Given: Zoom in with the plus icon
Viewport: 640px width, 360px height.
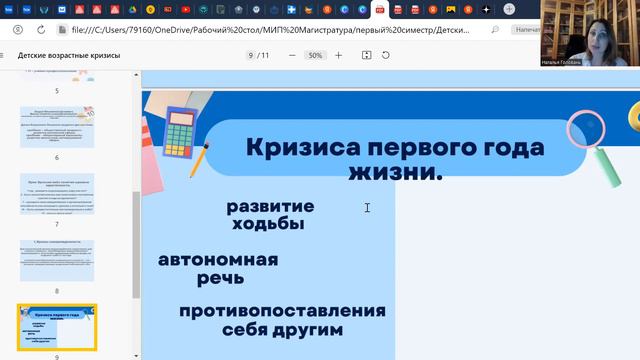Looking at the screenshot, I should point(338,55).
